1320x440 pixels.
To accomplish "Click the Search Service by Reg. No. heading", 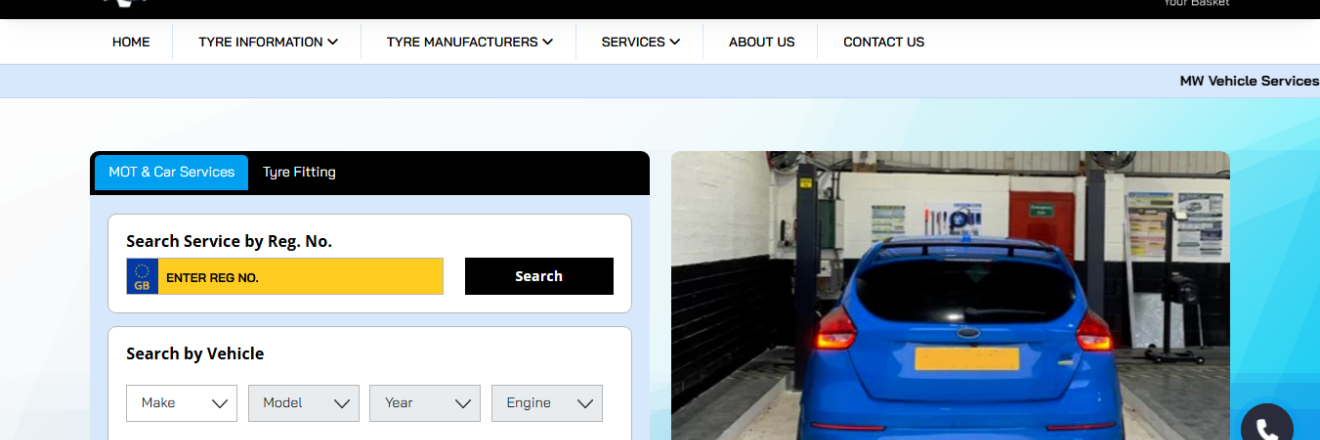I will click(x=229, y=241).
